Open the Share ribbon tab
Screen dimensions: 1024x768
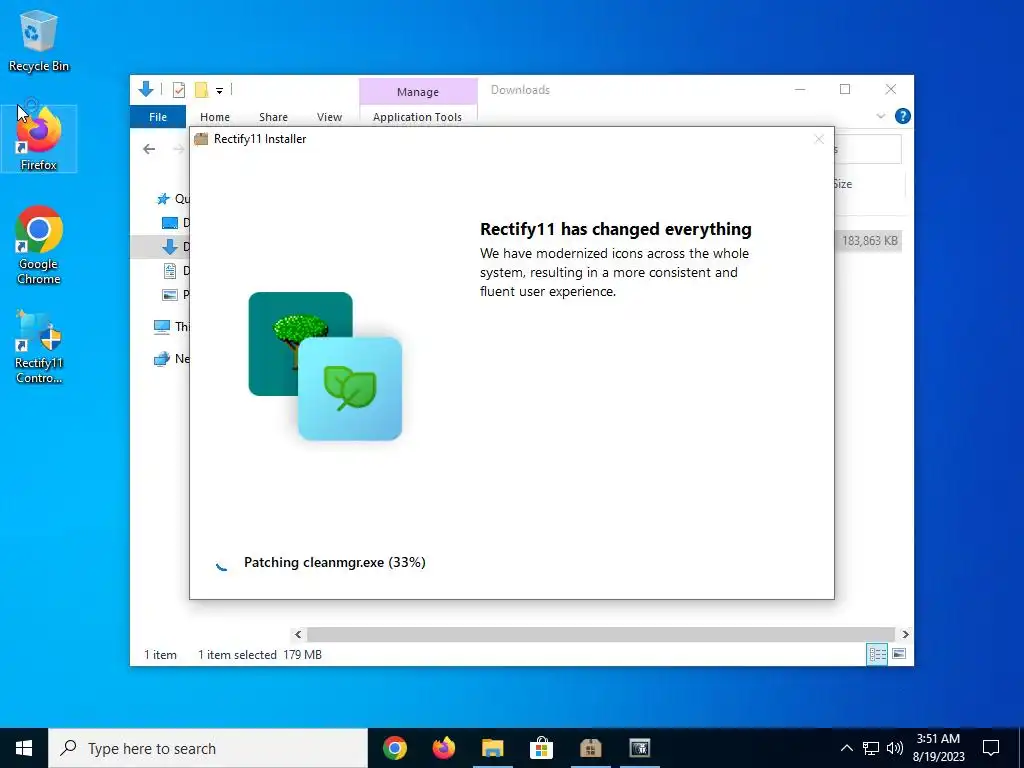coord(273,117)
